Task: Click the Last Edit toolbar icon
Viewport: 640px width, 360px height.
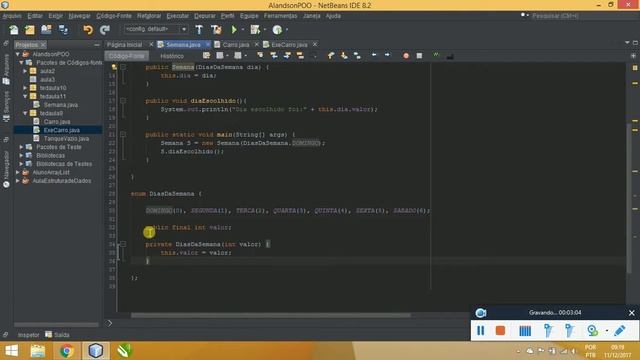Action: click(207, 56)
